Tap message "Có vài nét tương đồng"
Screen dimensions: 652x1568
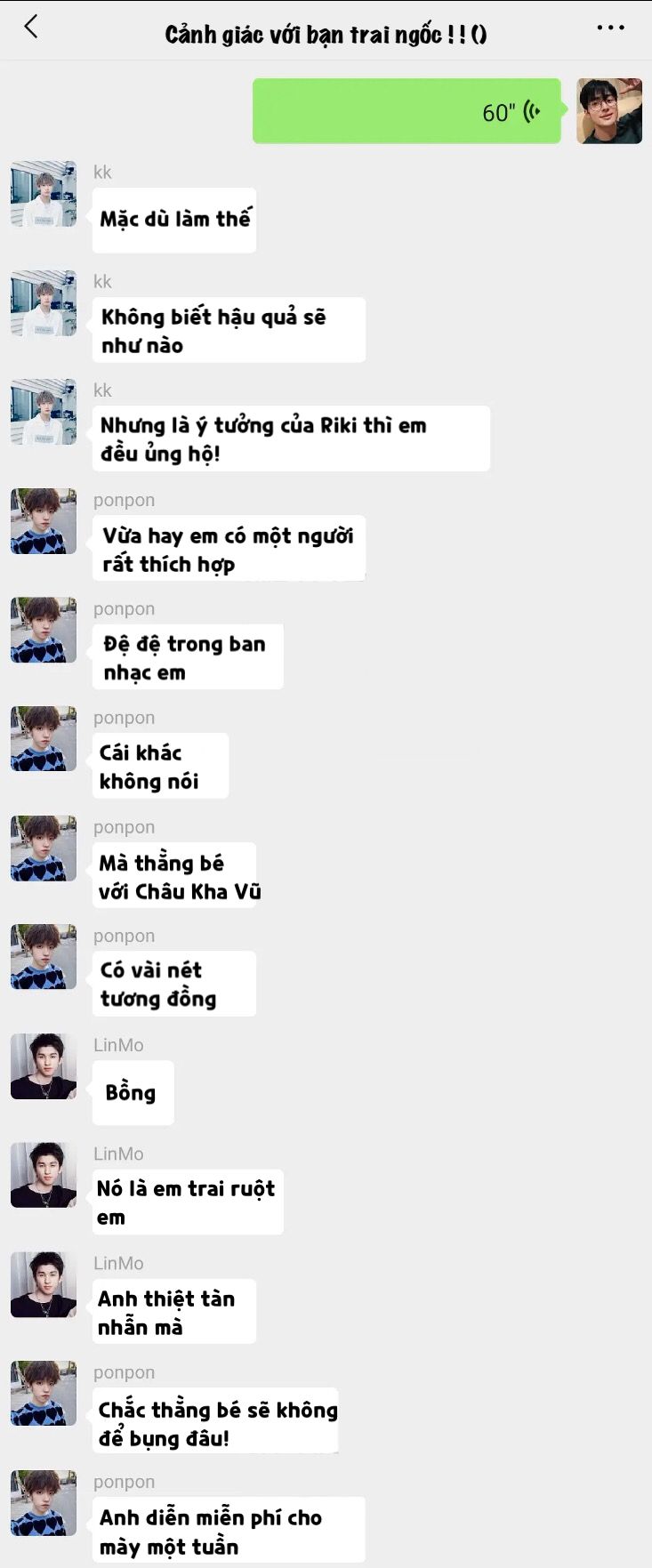coord(174,984)
